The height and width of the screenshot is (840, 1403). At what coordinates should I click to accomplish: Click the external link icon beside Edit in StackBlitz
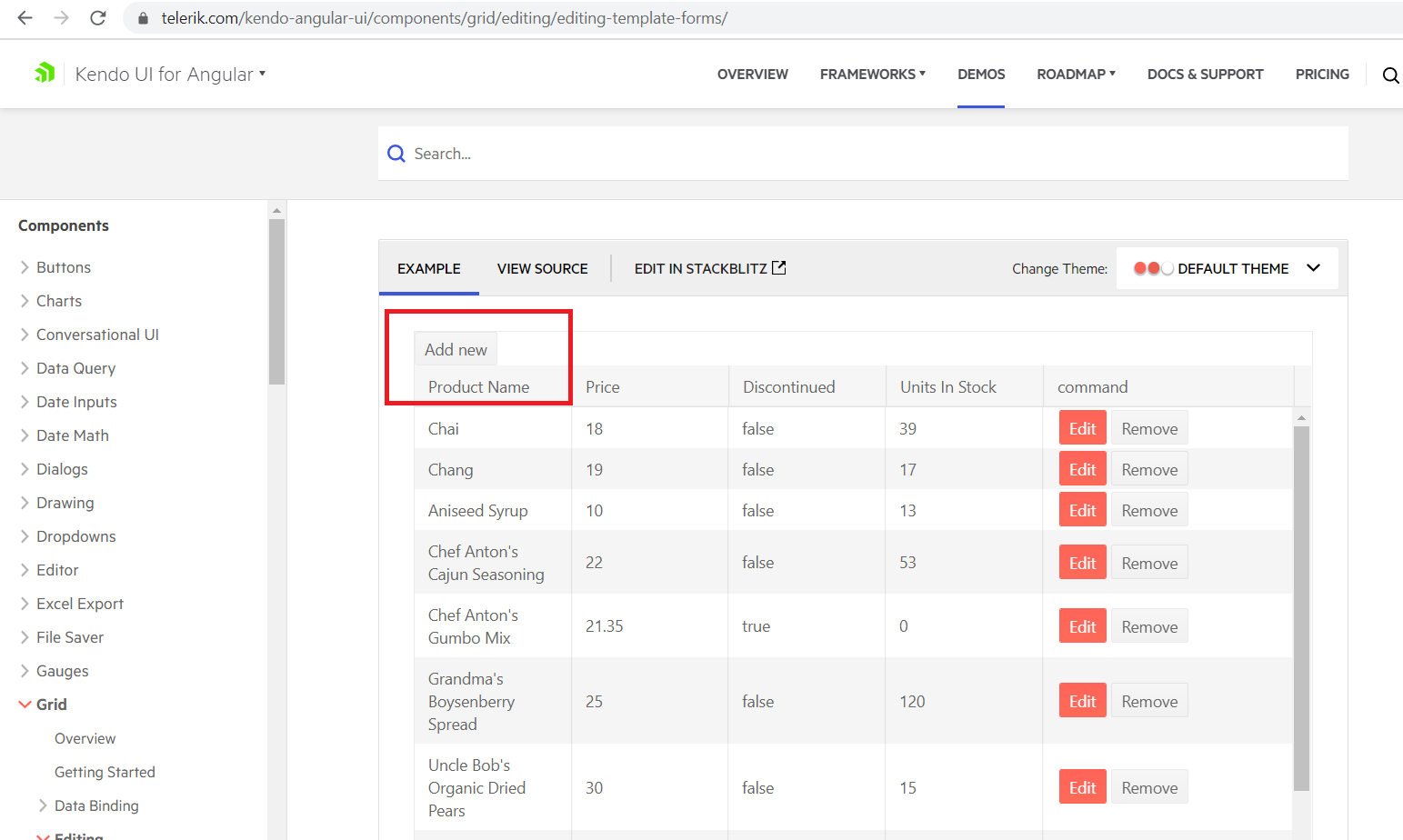coord(779,268)
